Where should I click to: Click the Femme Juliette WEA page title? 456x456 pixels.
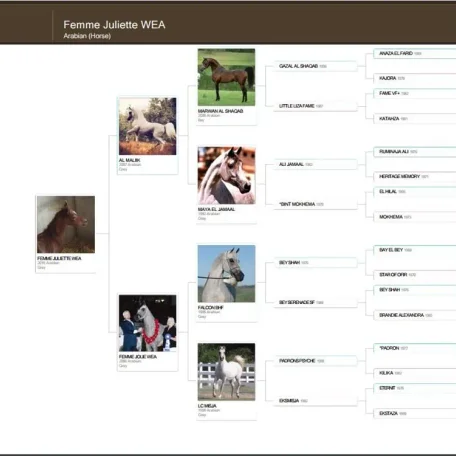(114, 25)
